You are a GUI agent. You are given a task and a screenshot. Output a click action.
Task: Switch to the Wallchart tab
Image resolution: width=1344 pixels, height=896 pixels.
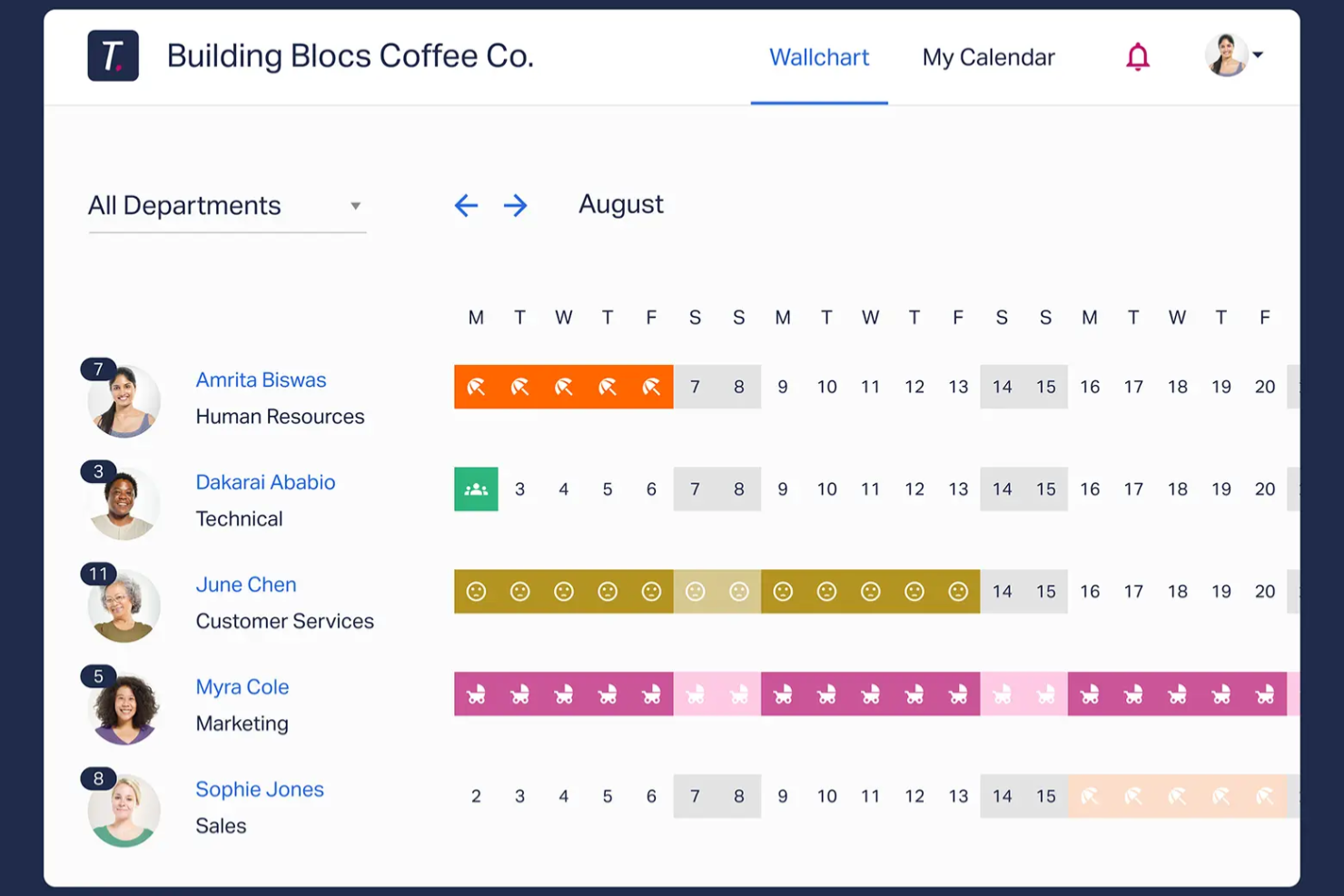tap(818, 57)
